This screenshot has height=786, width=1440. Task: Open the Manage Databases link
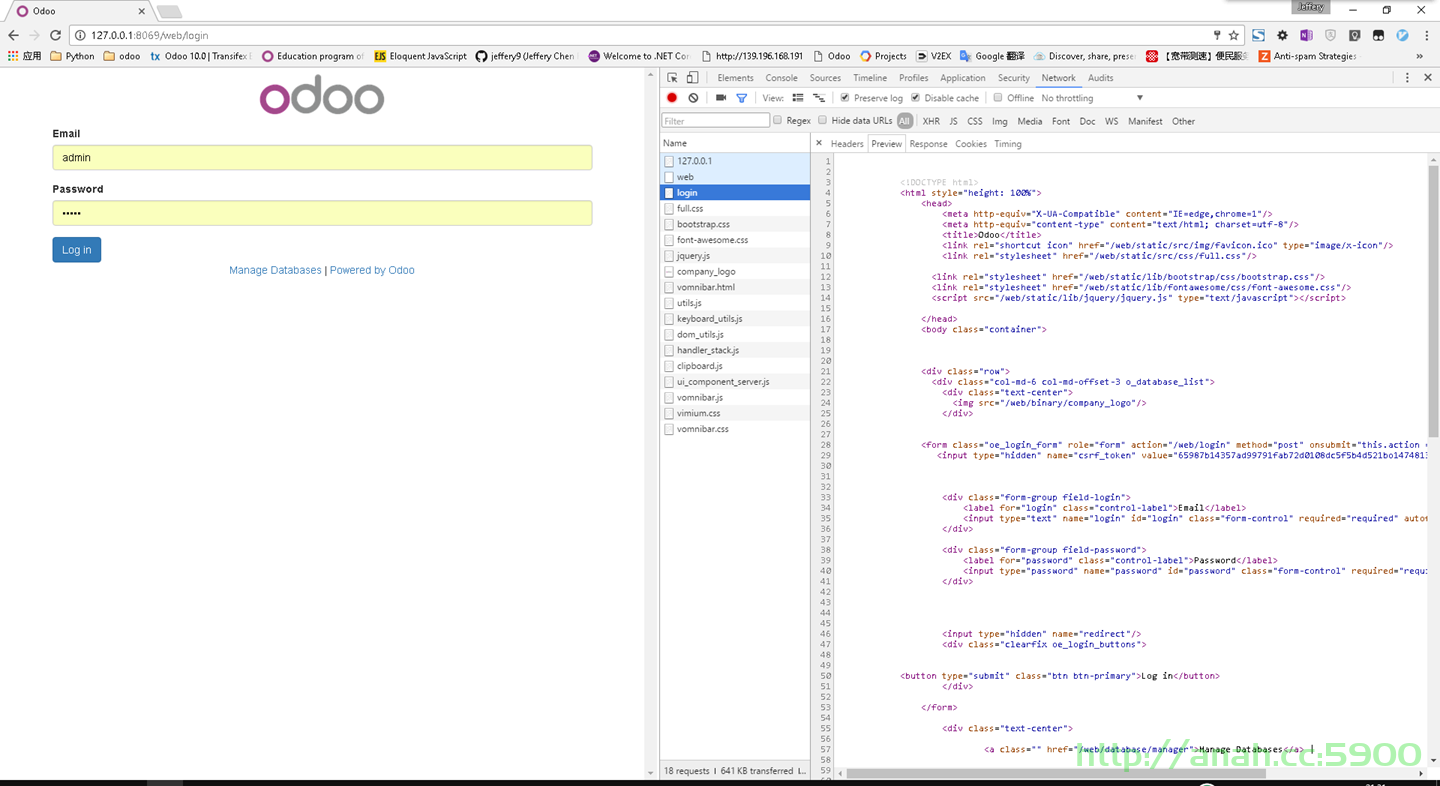click(x=275, y=270)
